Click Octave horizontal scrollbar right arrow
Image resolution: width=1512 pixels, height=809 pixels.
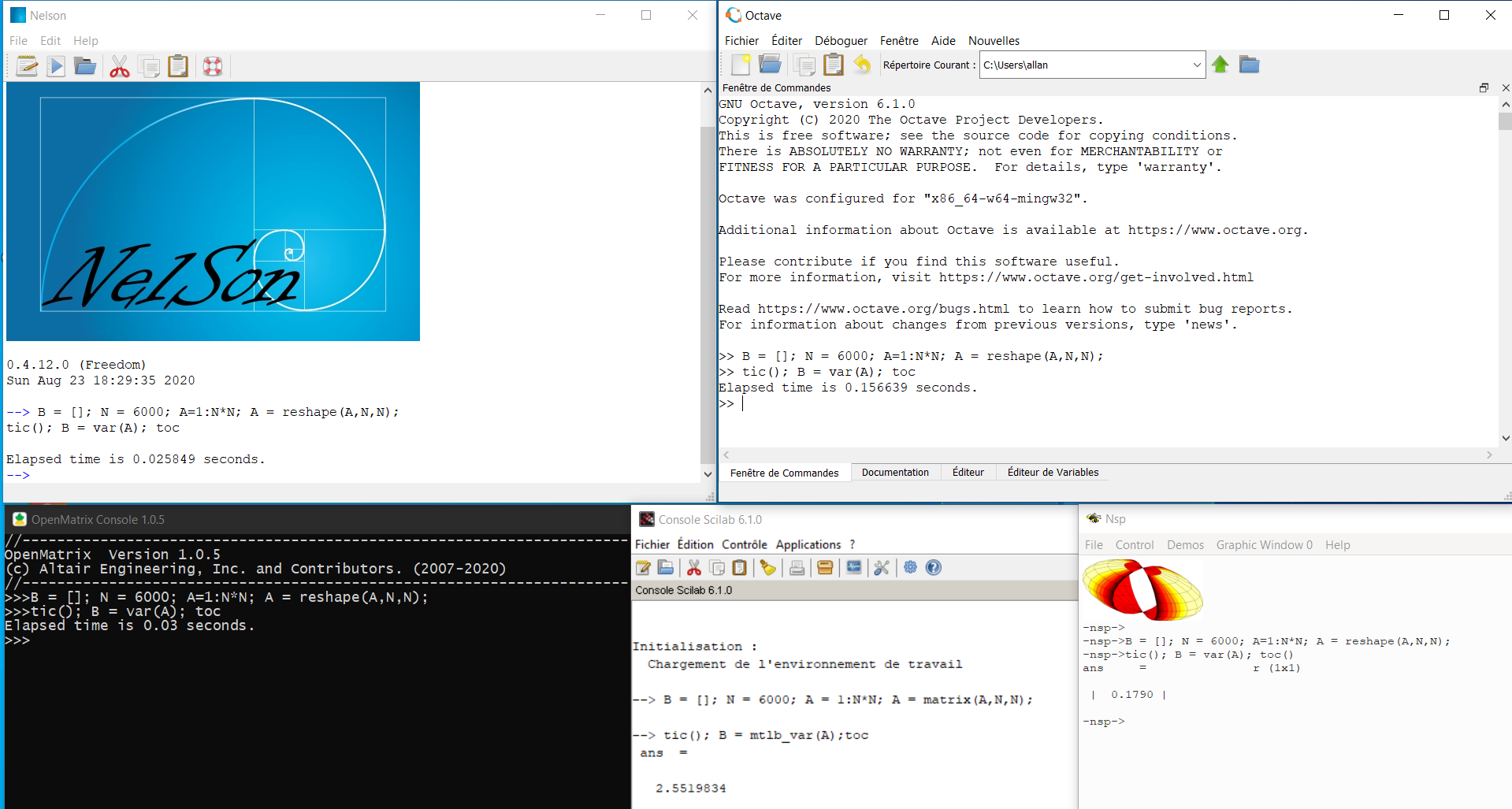pyautogui.click(x=1489, y=455)
